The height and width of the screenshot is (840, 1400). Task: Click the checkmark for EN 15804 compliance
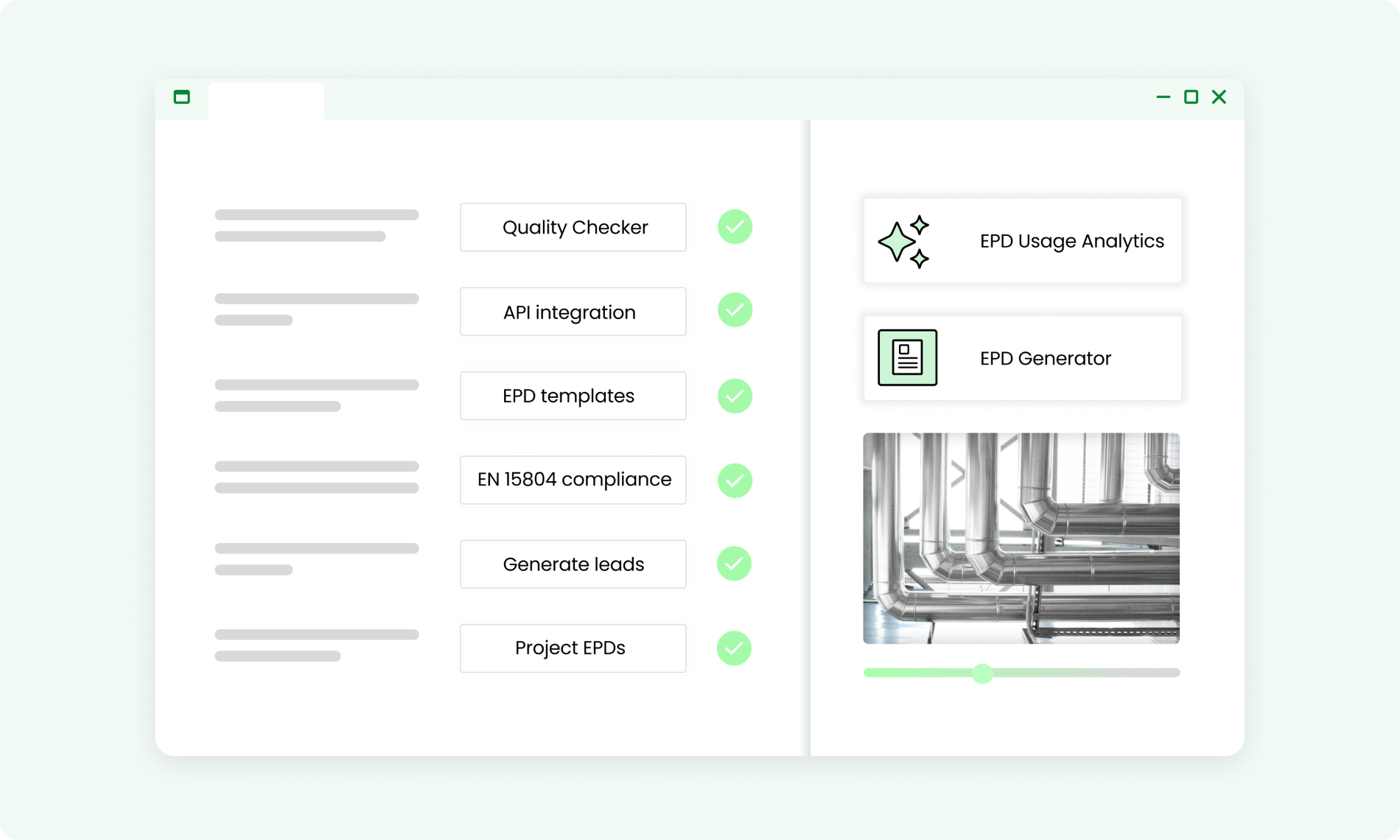(734, 480)
